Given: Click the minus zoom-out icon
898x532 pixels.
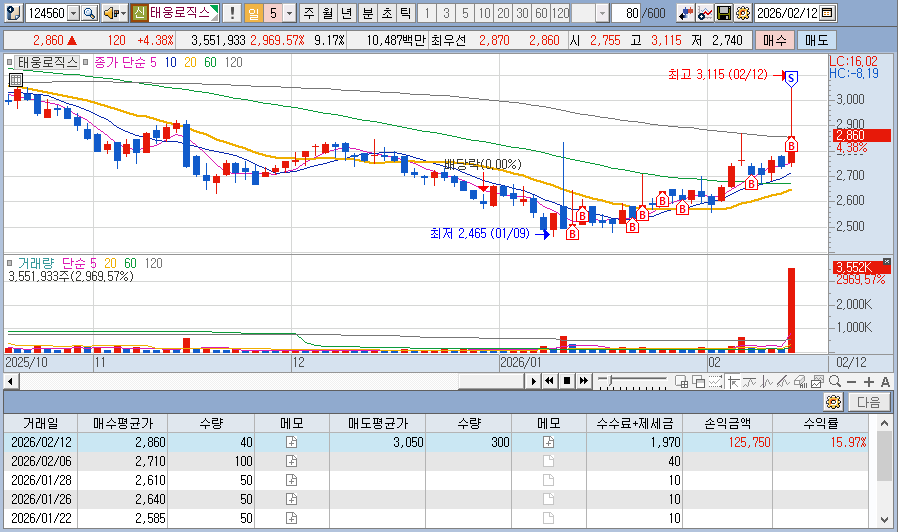Looking at the screenshot, I should coord(852,382).
